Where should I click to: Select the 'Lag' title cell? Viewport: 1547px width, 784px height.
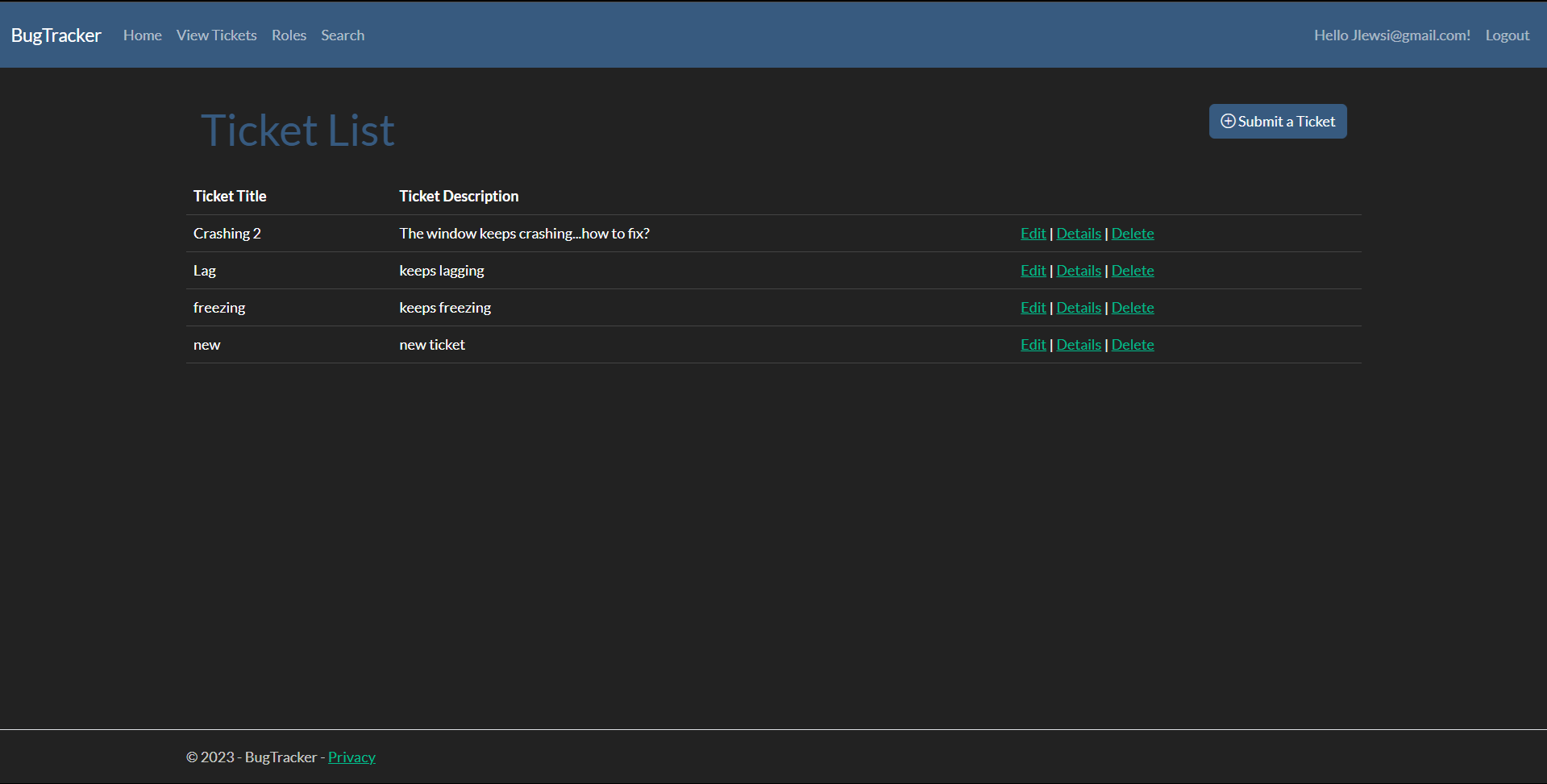coord(205,271)
